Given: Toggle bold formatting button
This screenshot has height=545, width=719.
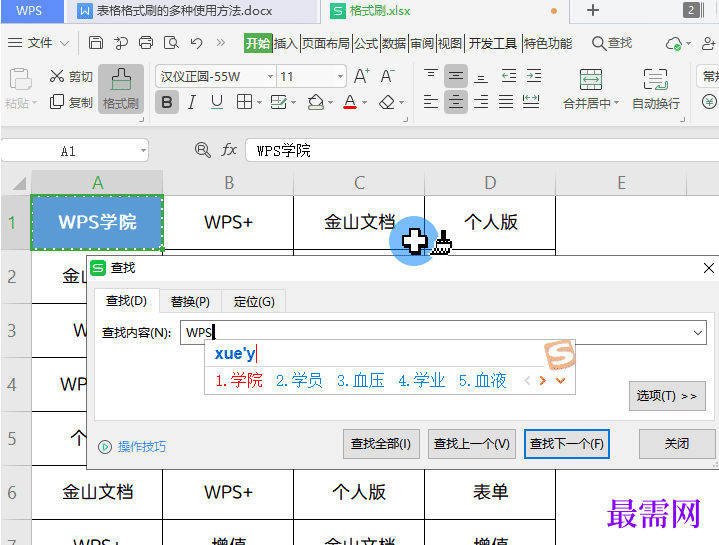Looking at the screenshot, I should (167, 102).
